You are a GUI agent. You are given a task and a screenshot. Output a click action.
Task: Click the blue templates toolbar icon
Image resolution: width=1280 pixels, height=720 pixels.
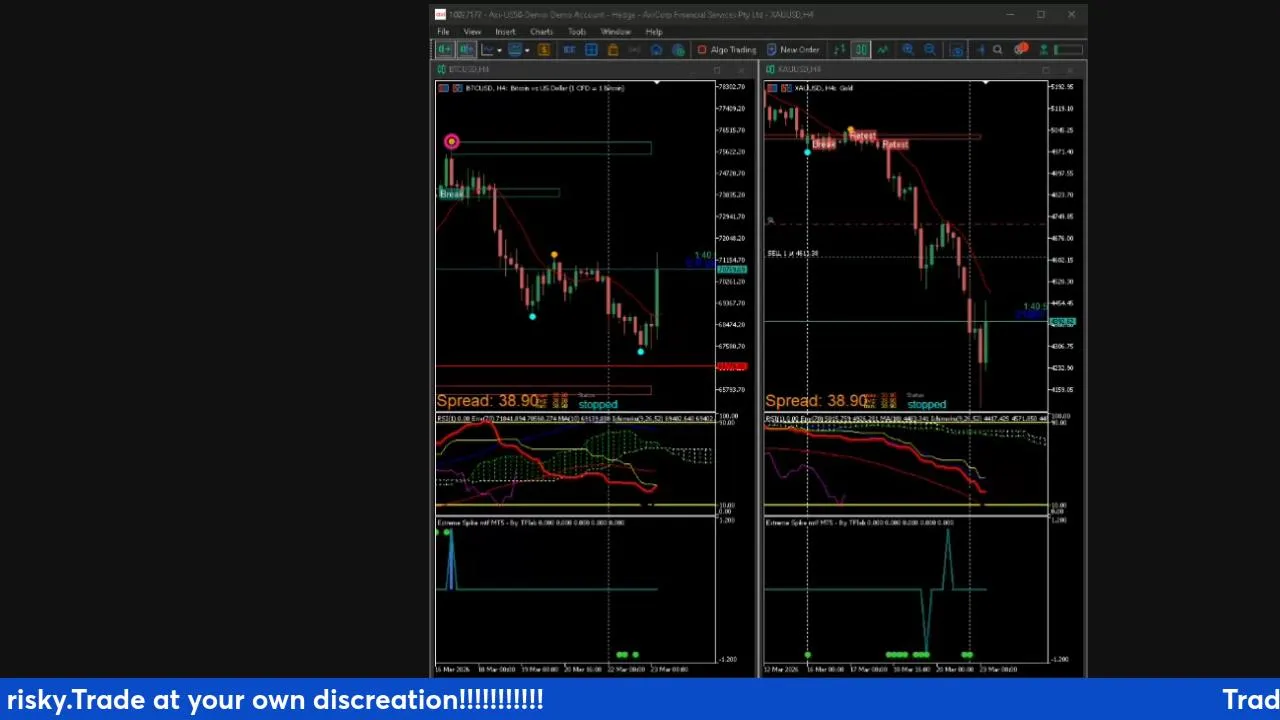click(x=516, y=49)
